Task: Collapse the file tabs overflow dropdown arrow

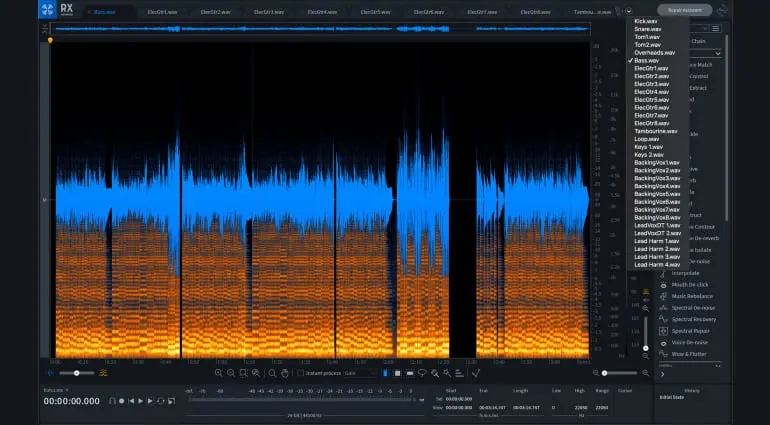Action: (628, 12)
